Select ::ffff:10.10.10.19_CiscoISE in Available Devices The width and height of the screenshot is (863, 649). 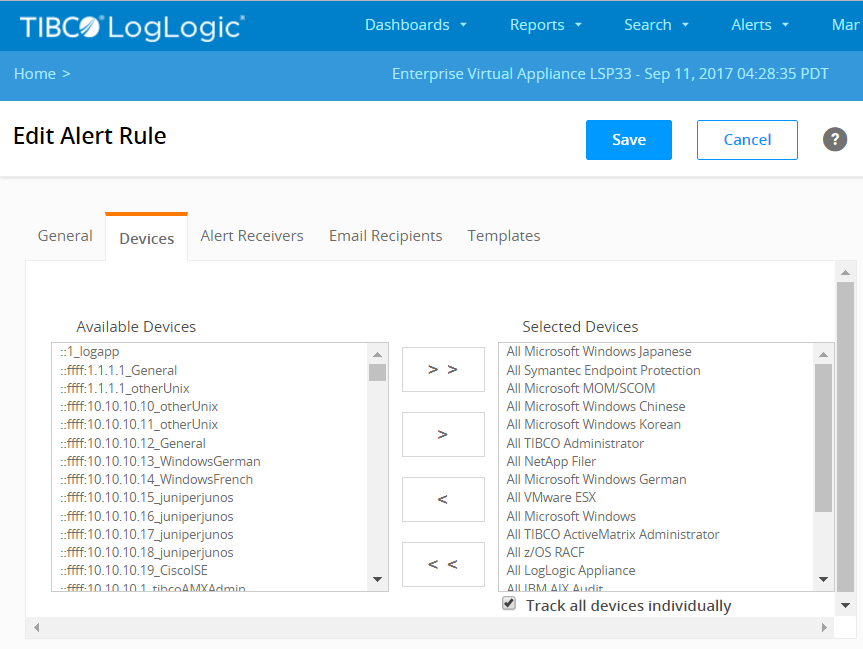click(x=133, y=570)
